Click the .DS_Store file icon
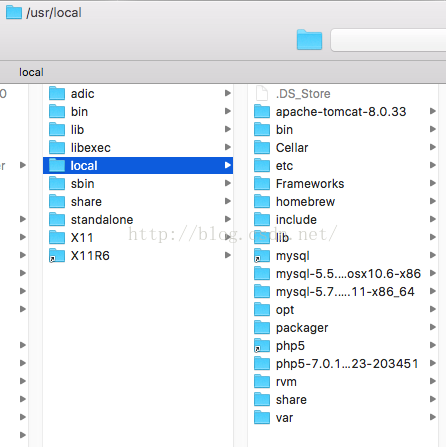Image resolution: width=446 pixels, height=447 pixels. tap(262, 93)
